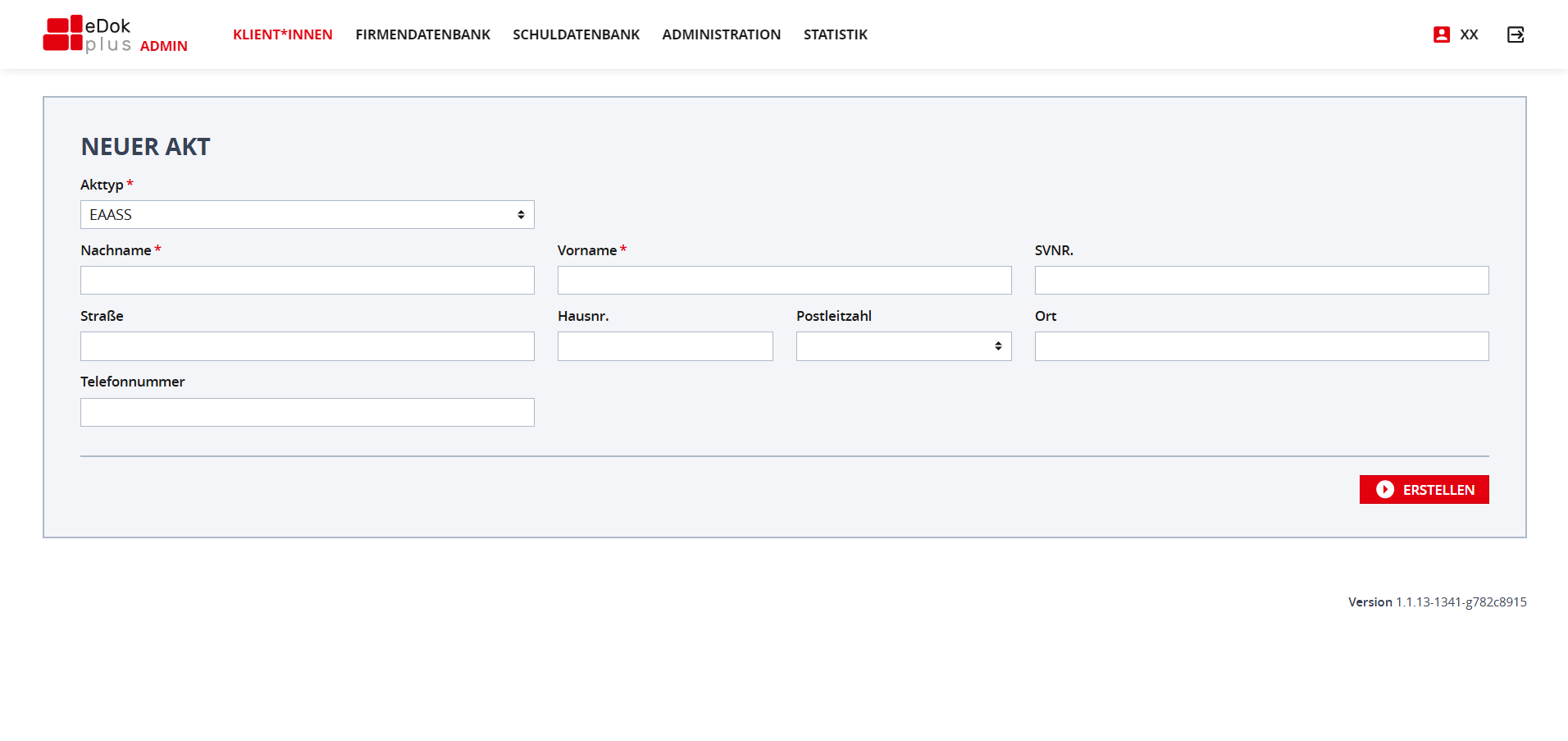Click the logout icon in header
Viewport: 1568px width, 741px height.
1516,34
